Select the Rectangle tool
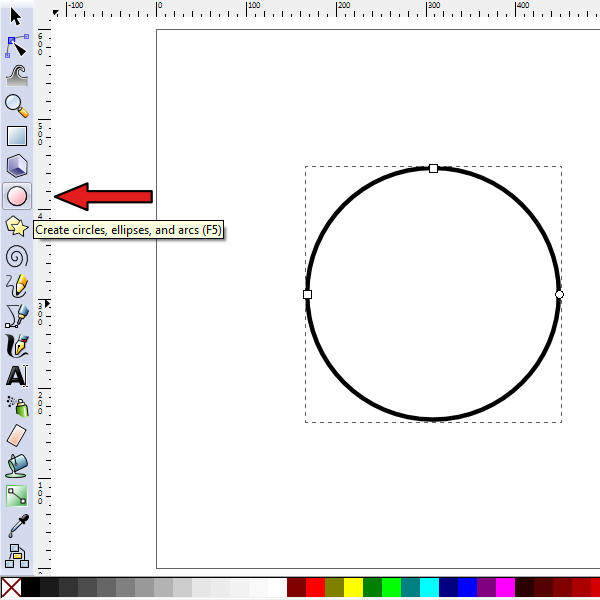 coord(17,135)
